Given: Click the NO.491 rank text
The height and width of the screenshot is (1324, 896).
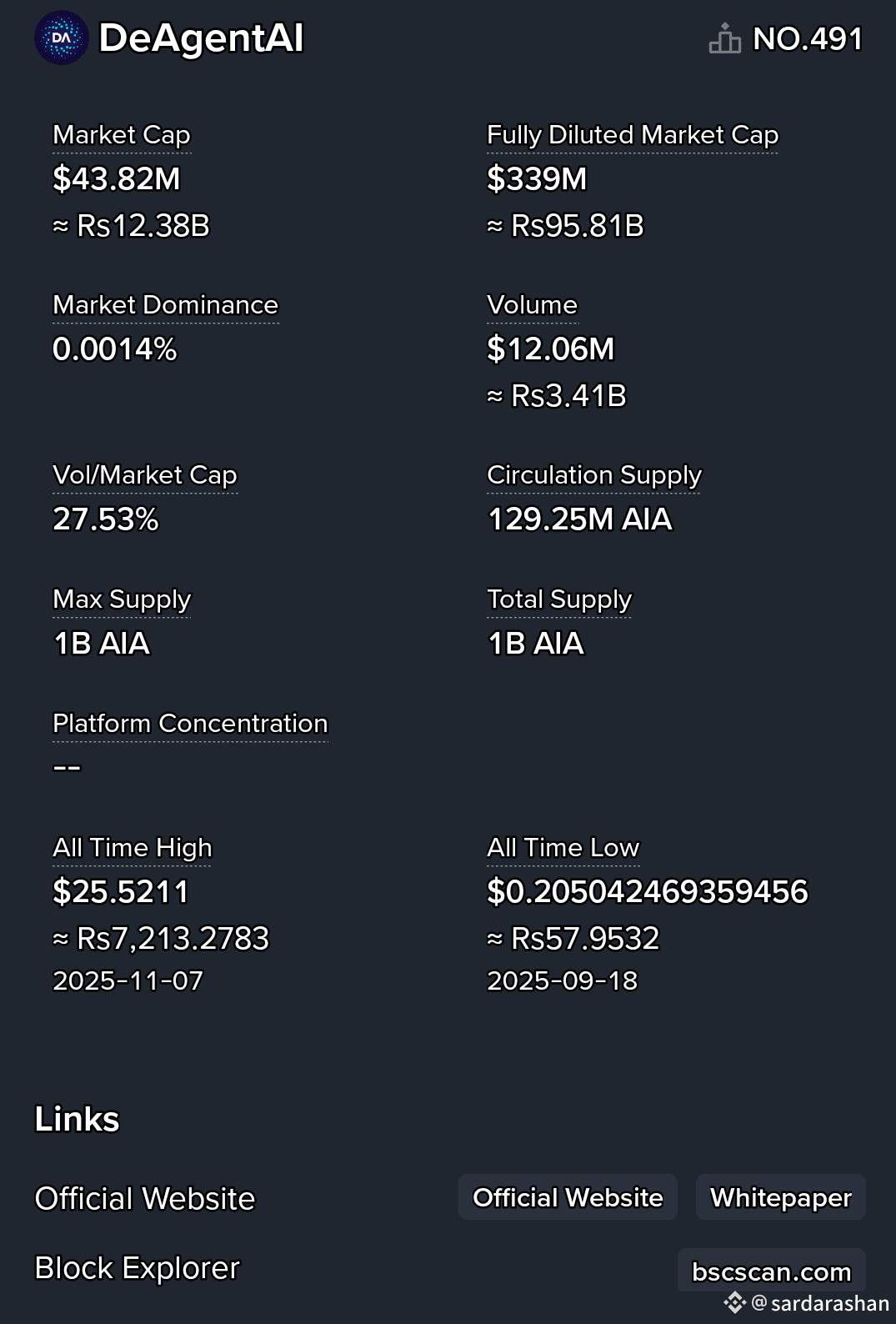Looking at the screenshot, I should [x=808, y=39].
